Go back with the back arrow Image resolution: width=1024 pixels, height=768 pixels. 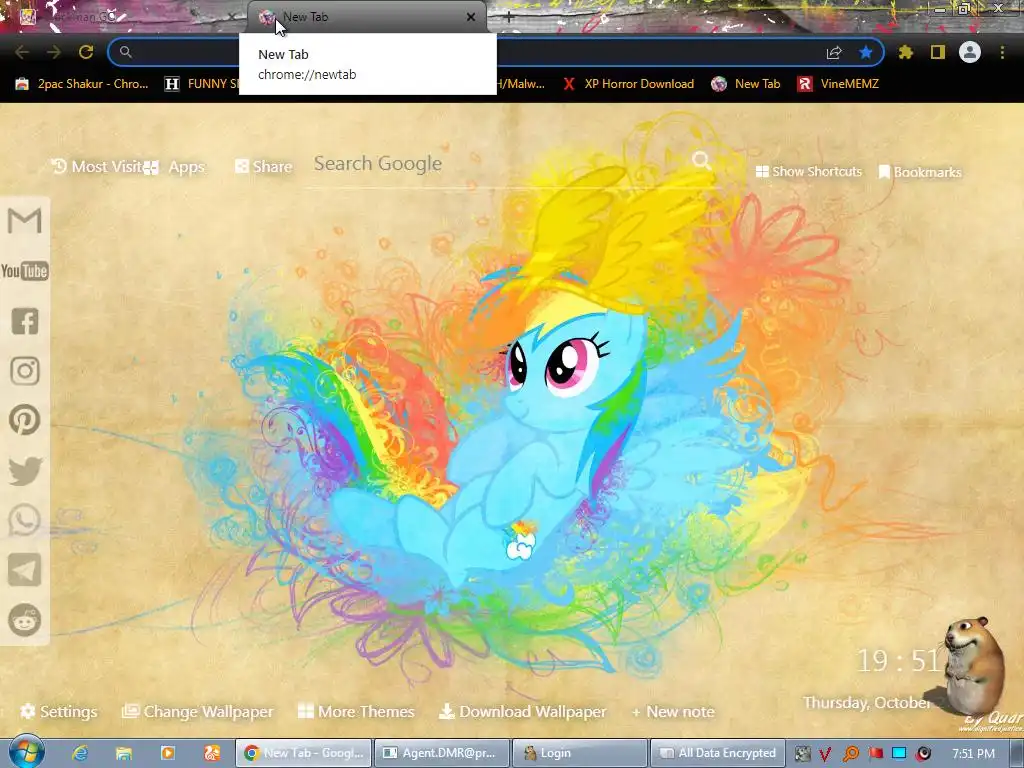tap(22, 52)
